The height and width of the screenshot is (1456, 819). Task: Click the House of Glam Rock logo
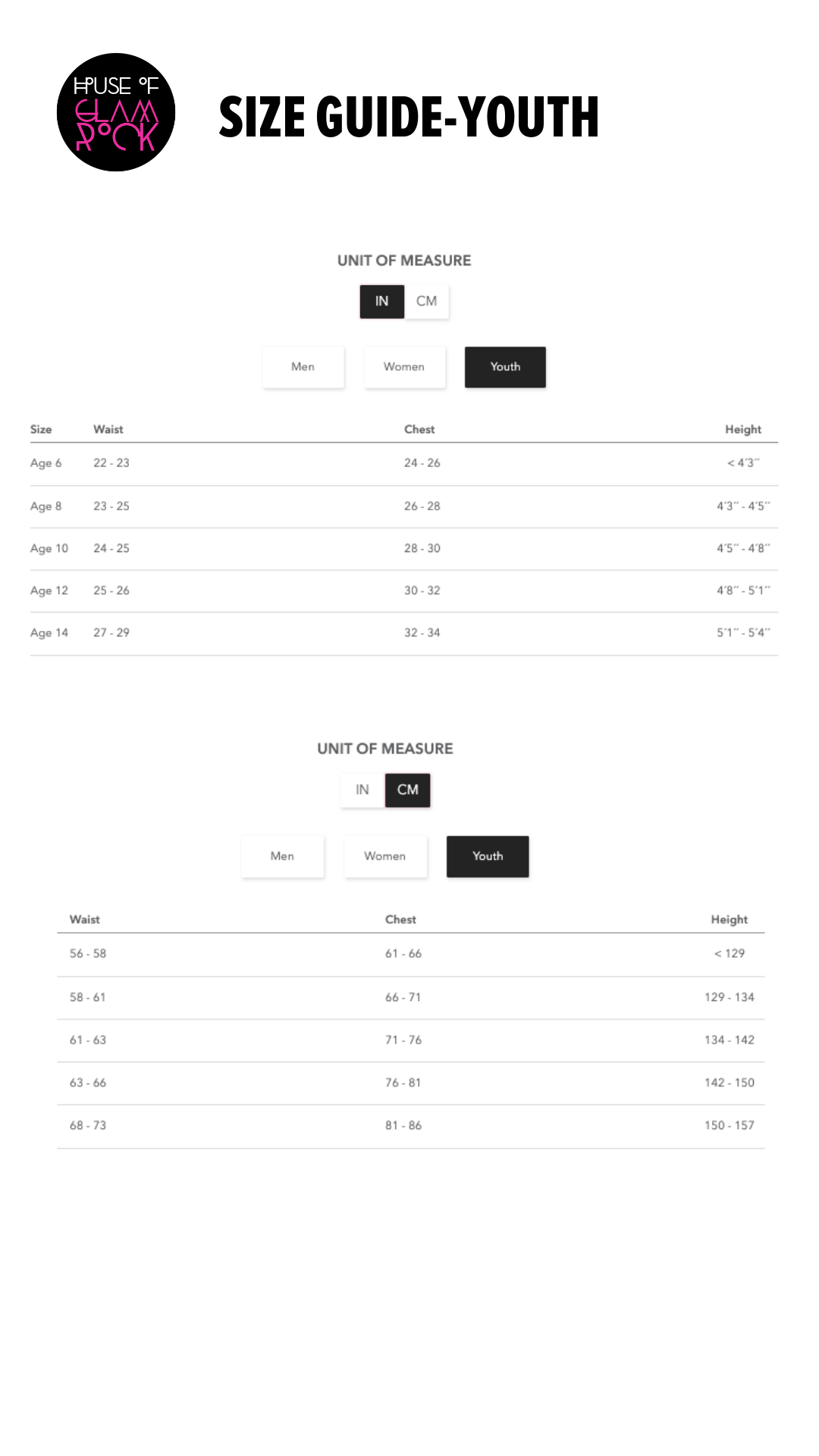coord(116,112)
